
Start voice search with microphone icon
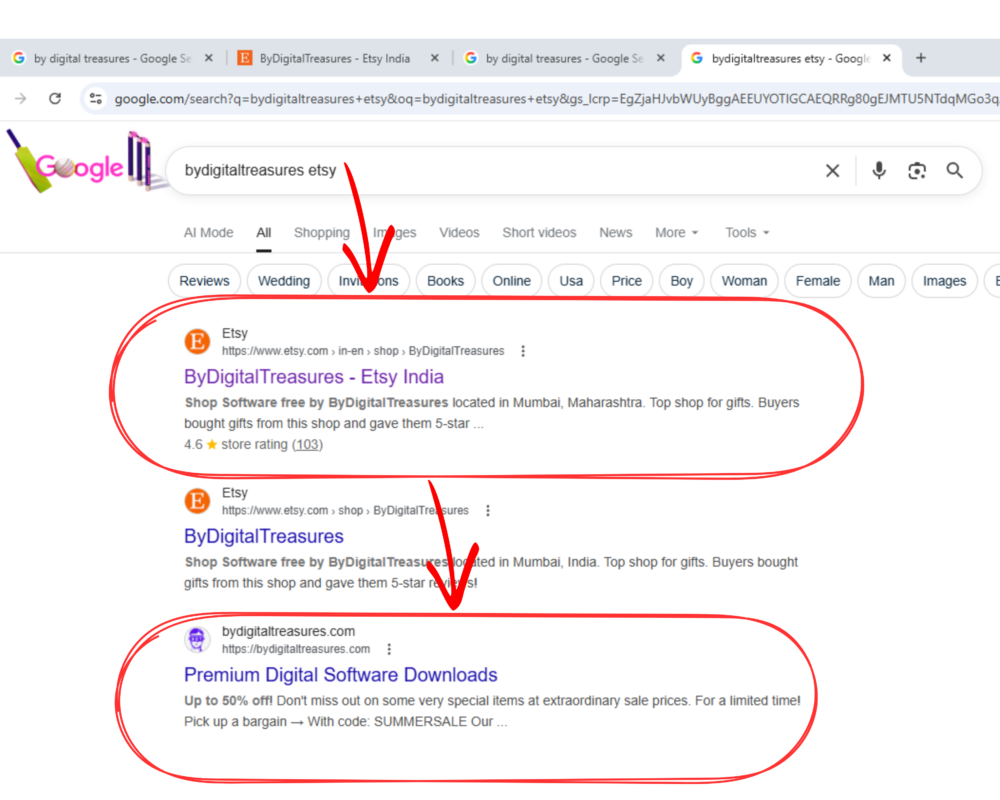(x=879, y=170)
